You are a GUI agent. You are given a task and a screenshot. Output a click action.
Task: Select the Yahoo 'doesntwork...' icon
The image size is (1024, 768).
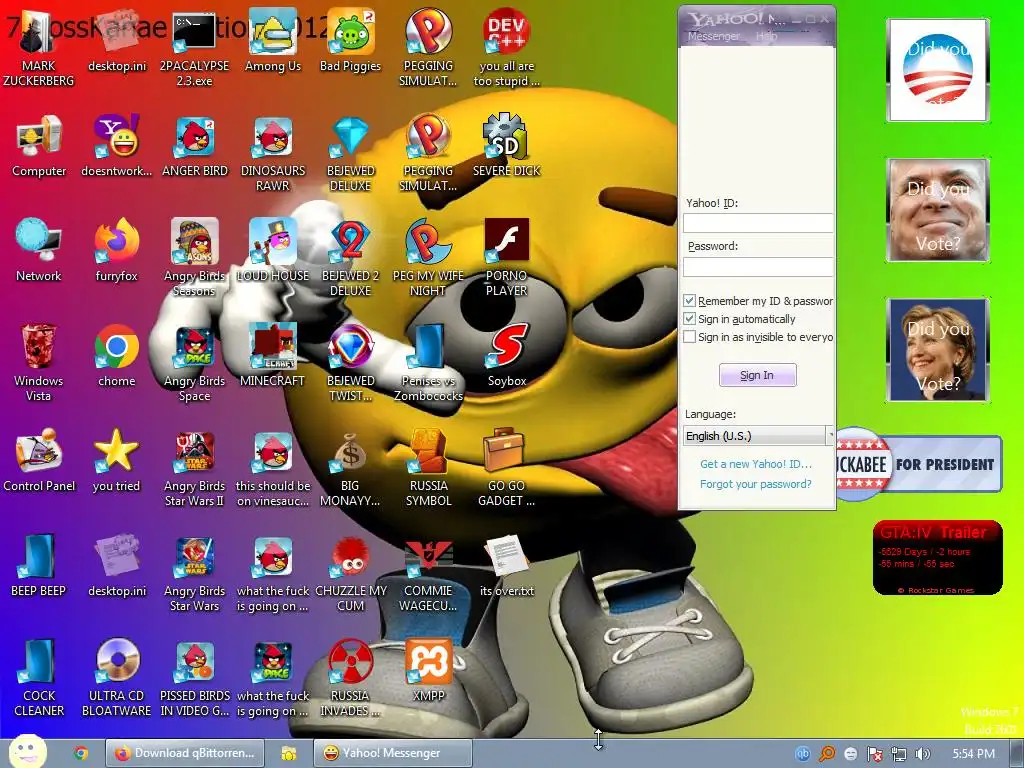point(116,146)
